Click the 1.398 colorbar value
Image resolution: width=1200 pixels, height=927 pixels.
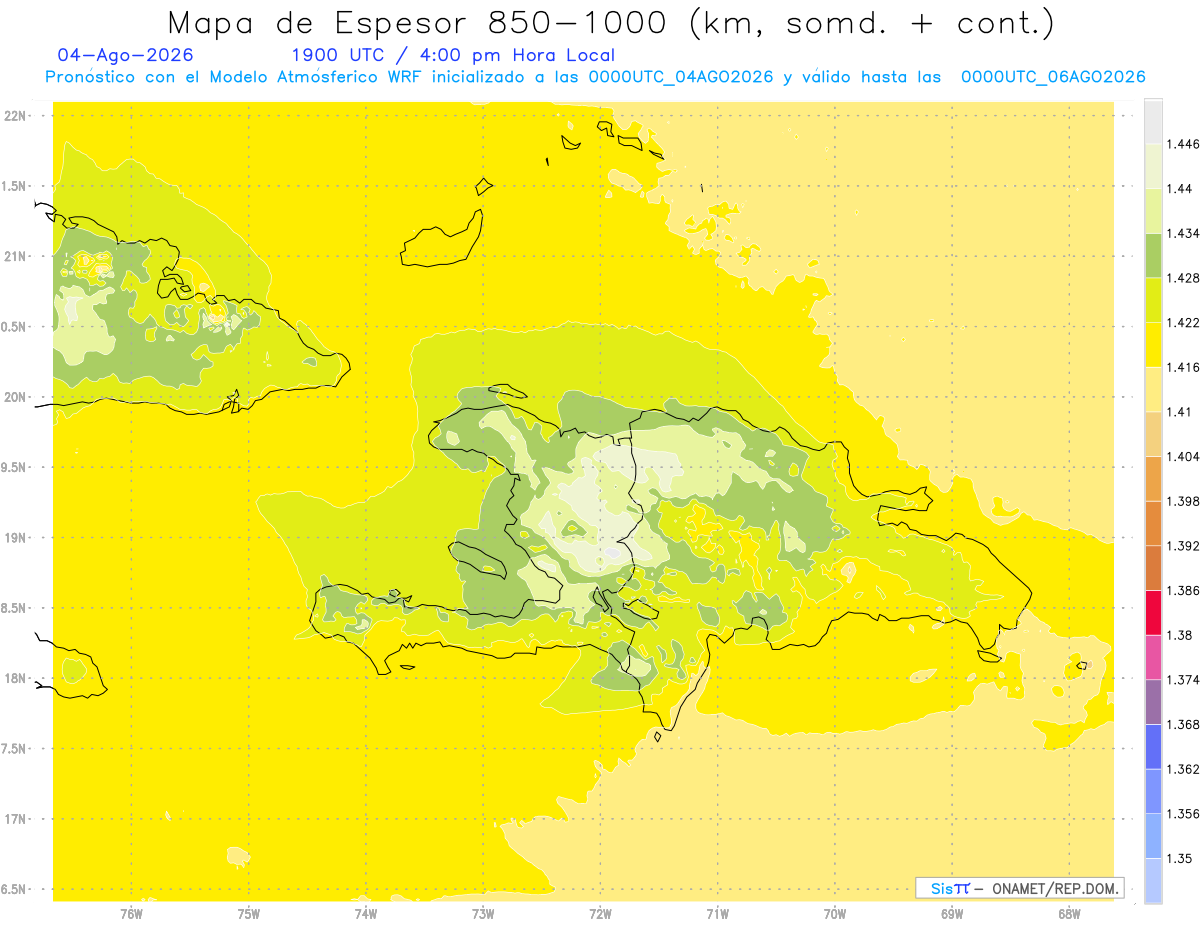point(1183,501)
